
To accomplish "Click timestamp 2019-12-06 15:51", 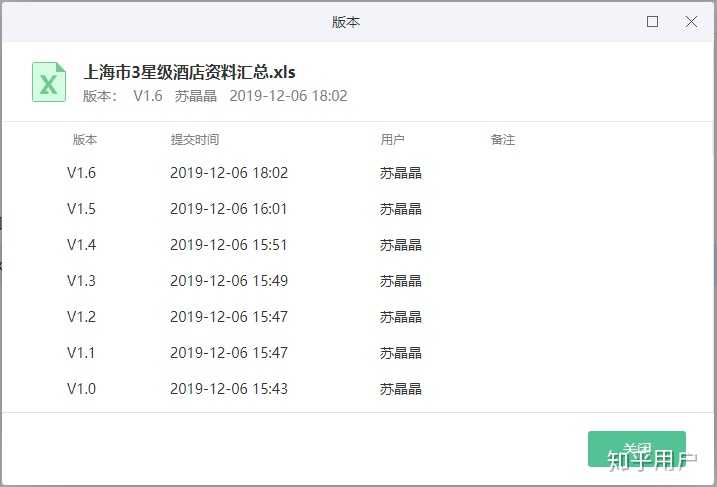I will [229, 245].
